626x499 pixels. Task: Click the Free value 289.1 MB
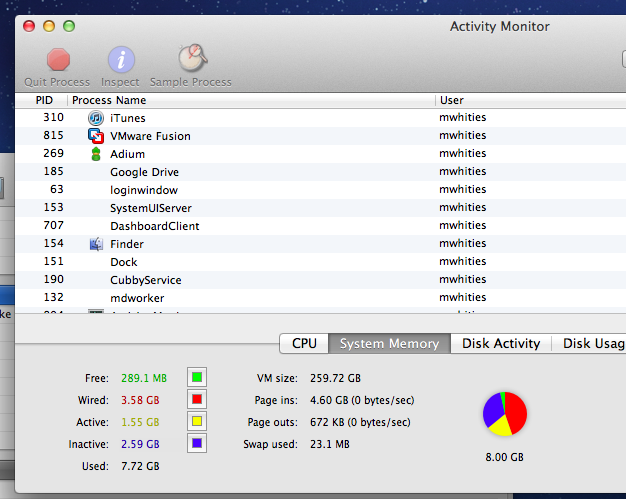click(x=144, y=378)
